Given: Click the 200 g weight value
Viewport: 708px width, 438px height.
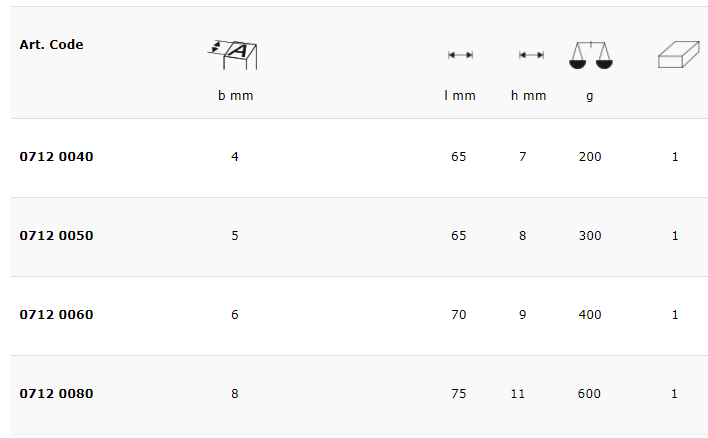Looking at the screenshot, I should 590,157.
